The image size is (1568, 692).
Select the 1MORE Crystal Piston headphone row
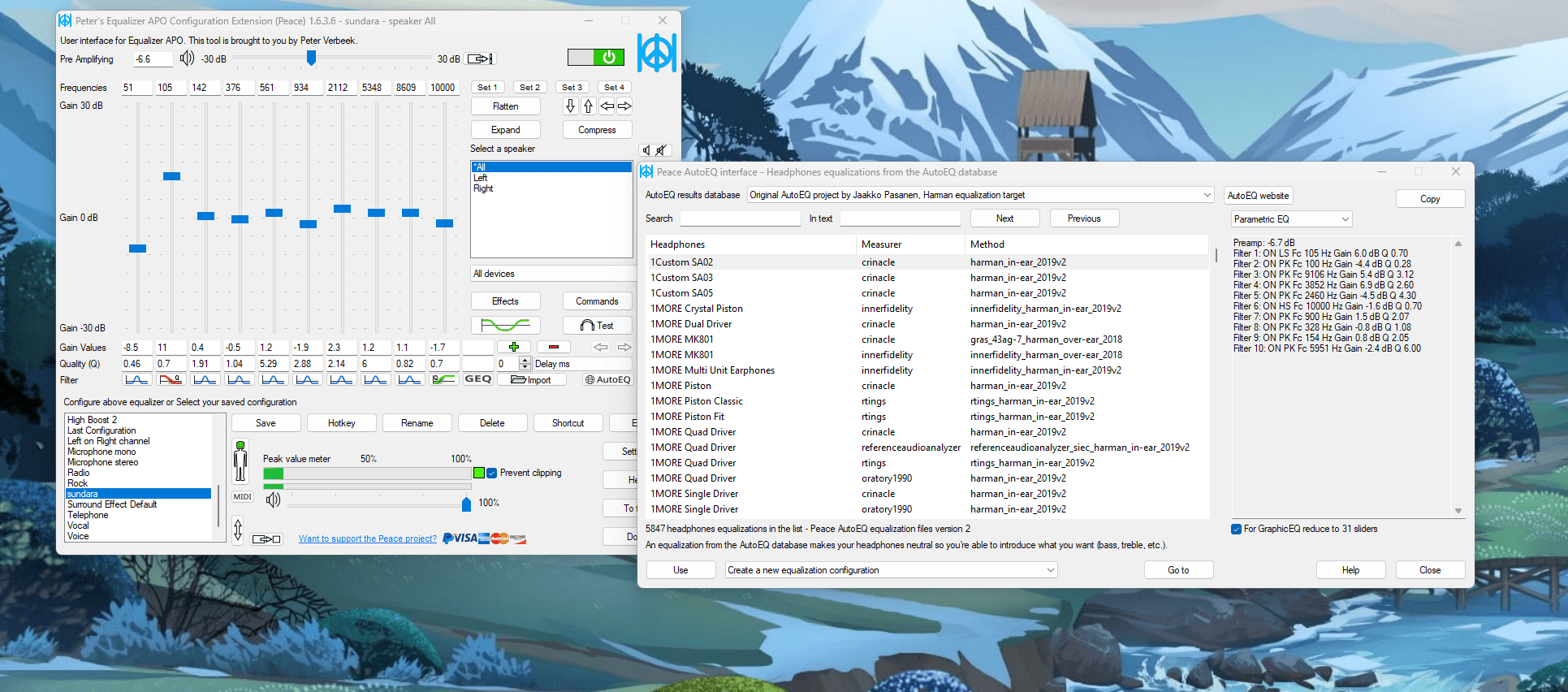click(927, 309)
